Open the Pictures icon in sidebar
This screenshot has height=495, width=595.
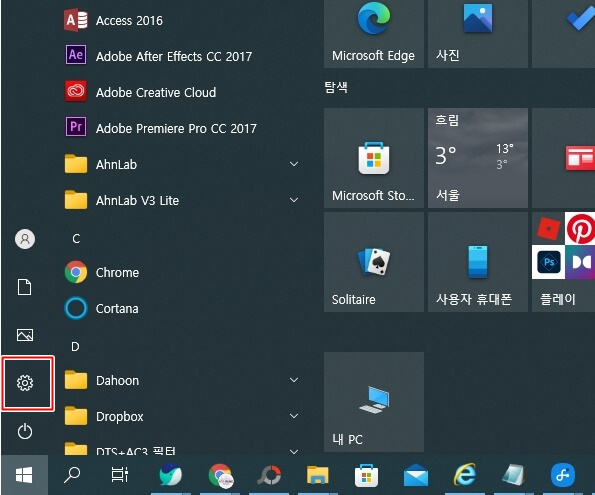[25, 335]
